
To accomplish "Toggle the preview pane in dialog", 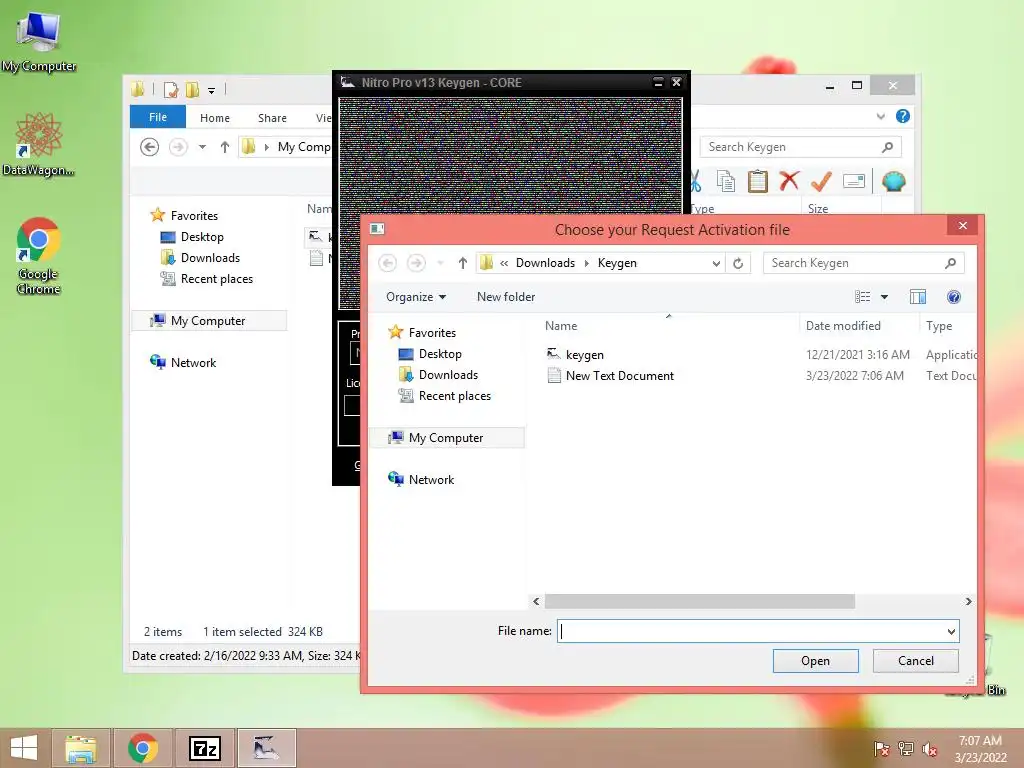I will click(x=918, y=297).
